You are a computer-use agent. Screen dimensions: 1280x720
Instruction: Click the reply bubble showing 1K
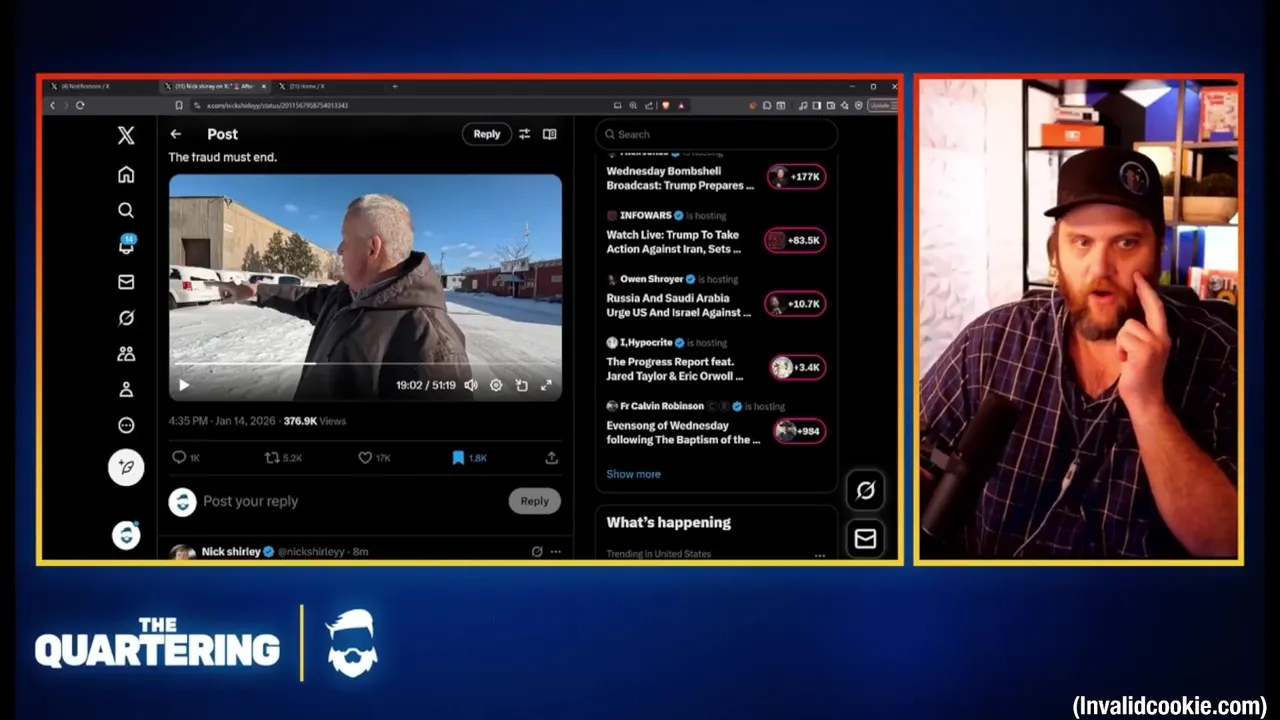[x=186, y=458]
